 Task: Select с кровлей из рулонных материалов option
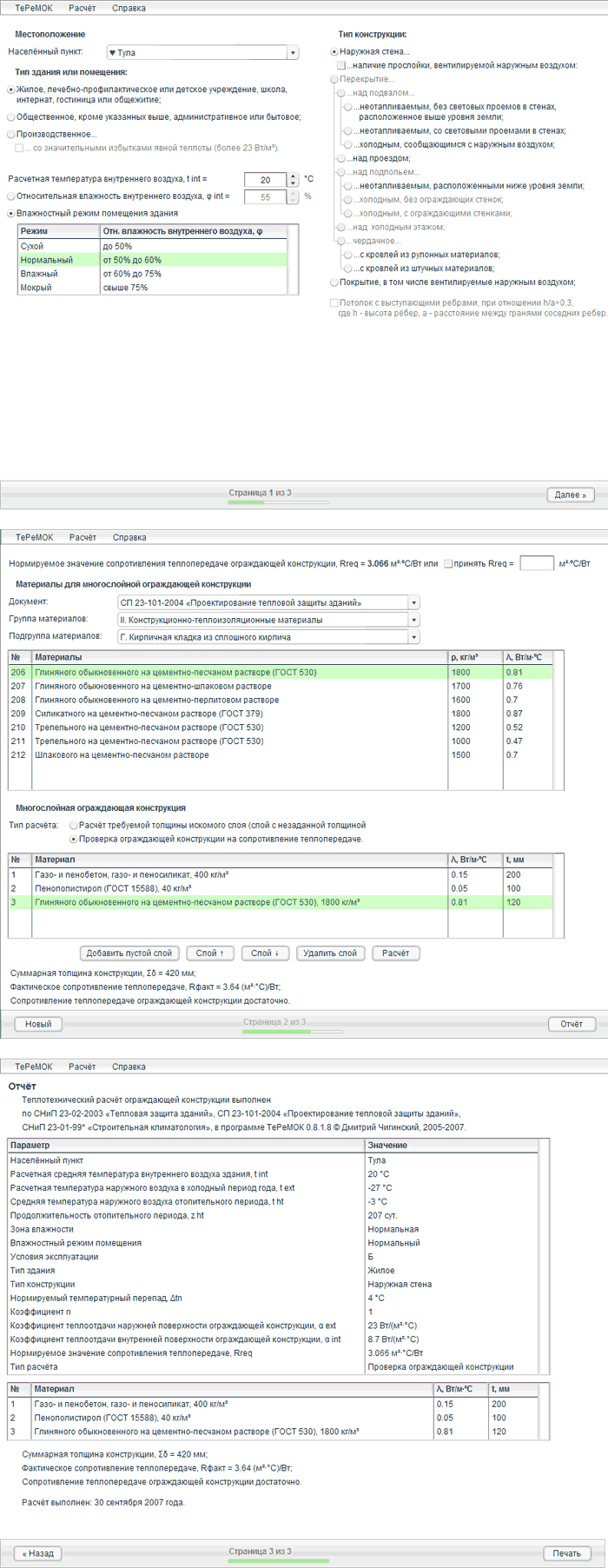pyautogui.click(x=349, y=255)
